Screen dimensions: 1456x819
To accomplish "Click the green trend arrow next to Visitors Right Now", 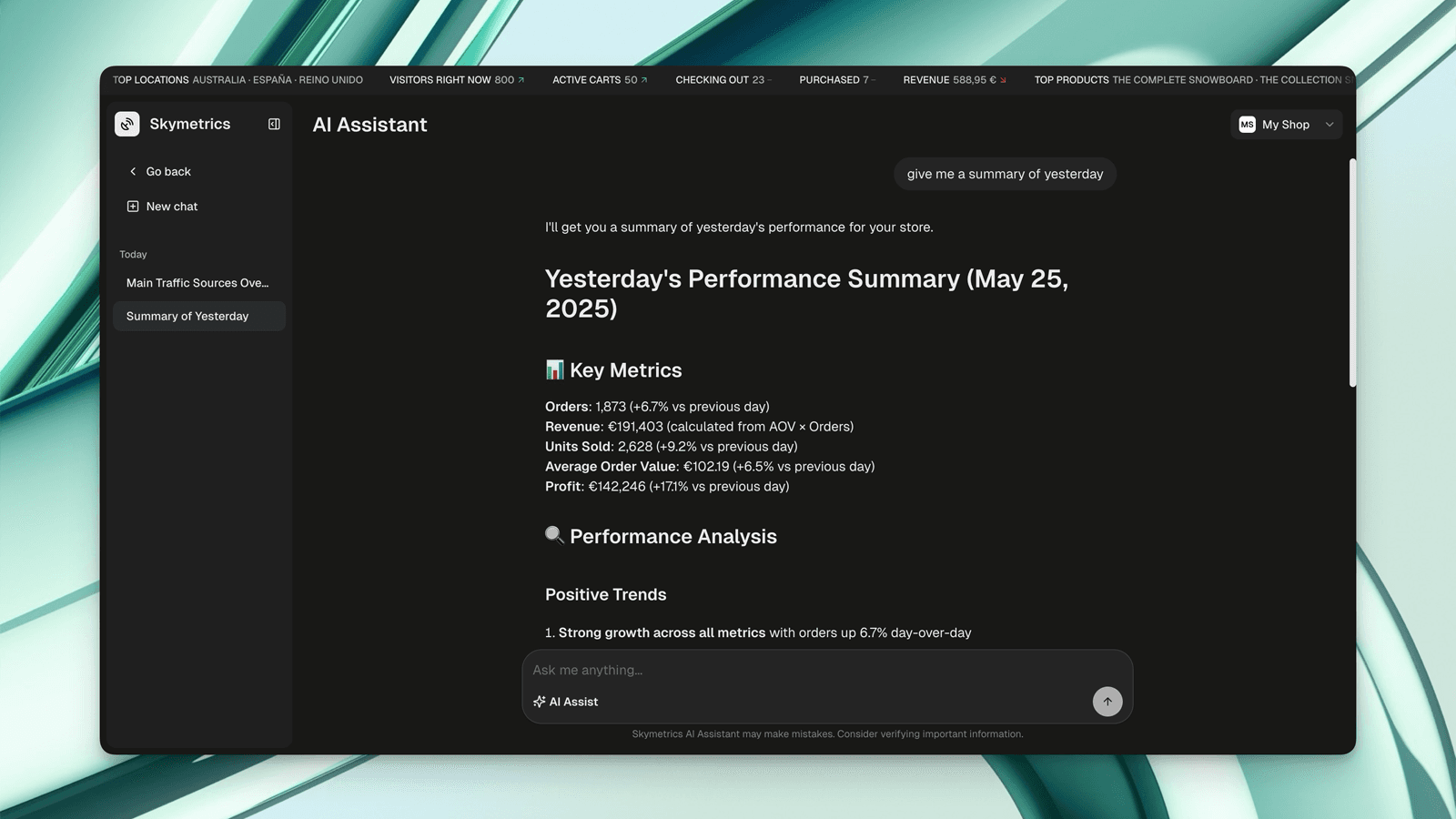I will [x=520, y=80].
